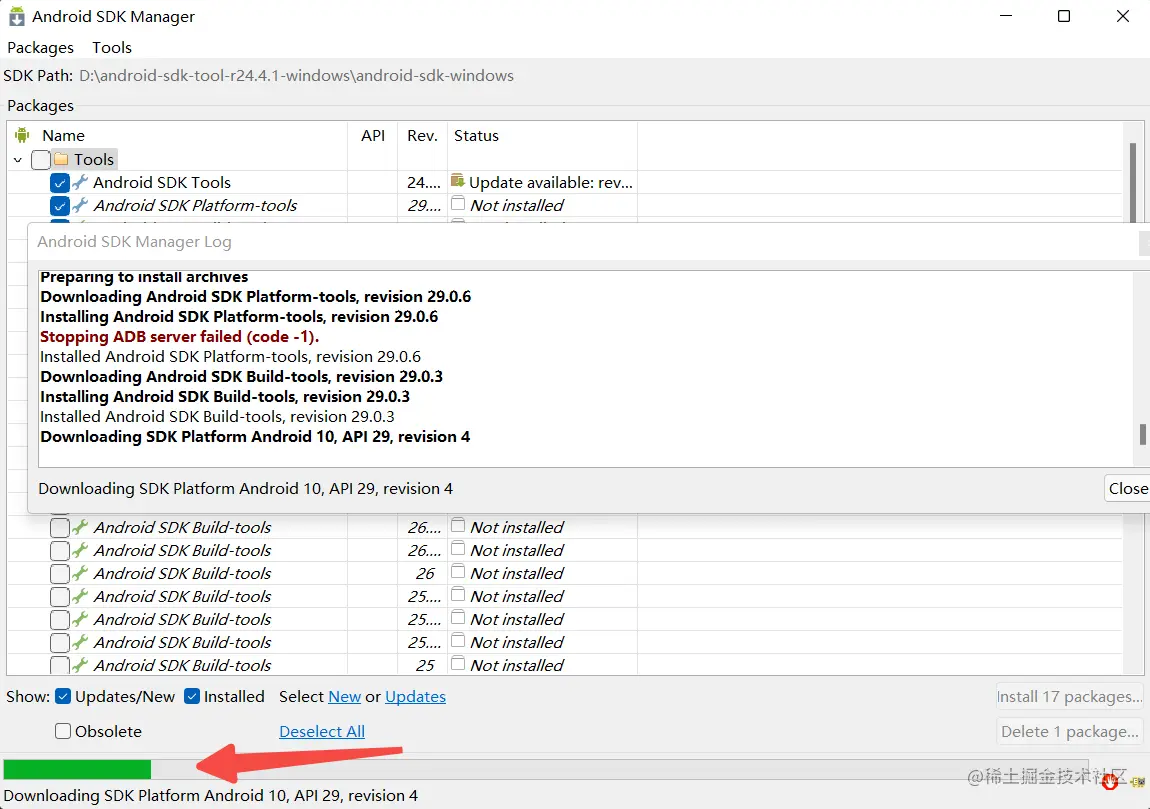Toggle the Tools folder checkbox

coord(41,159)
